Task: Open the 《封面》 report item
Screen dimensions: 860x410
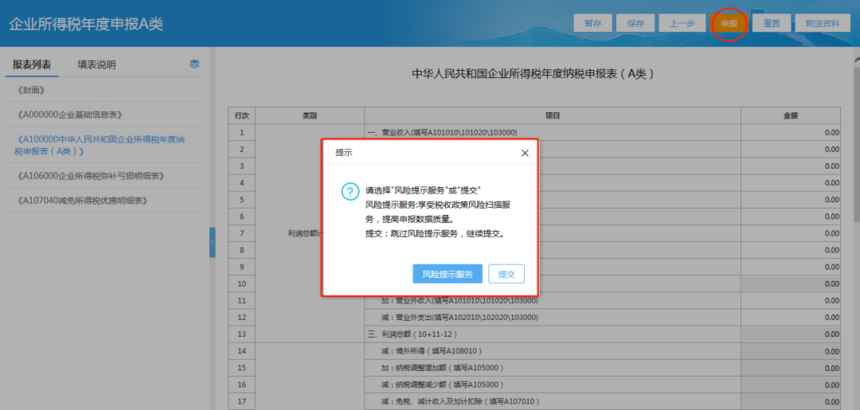Action: pos(31,89)
